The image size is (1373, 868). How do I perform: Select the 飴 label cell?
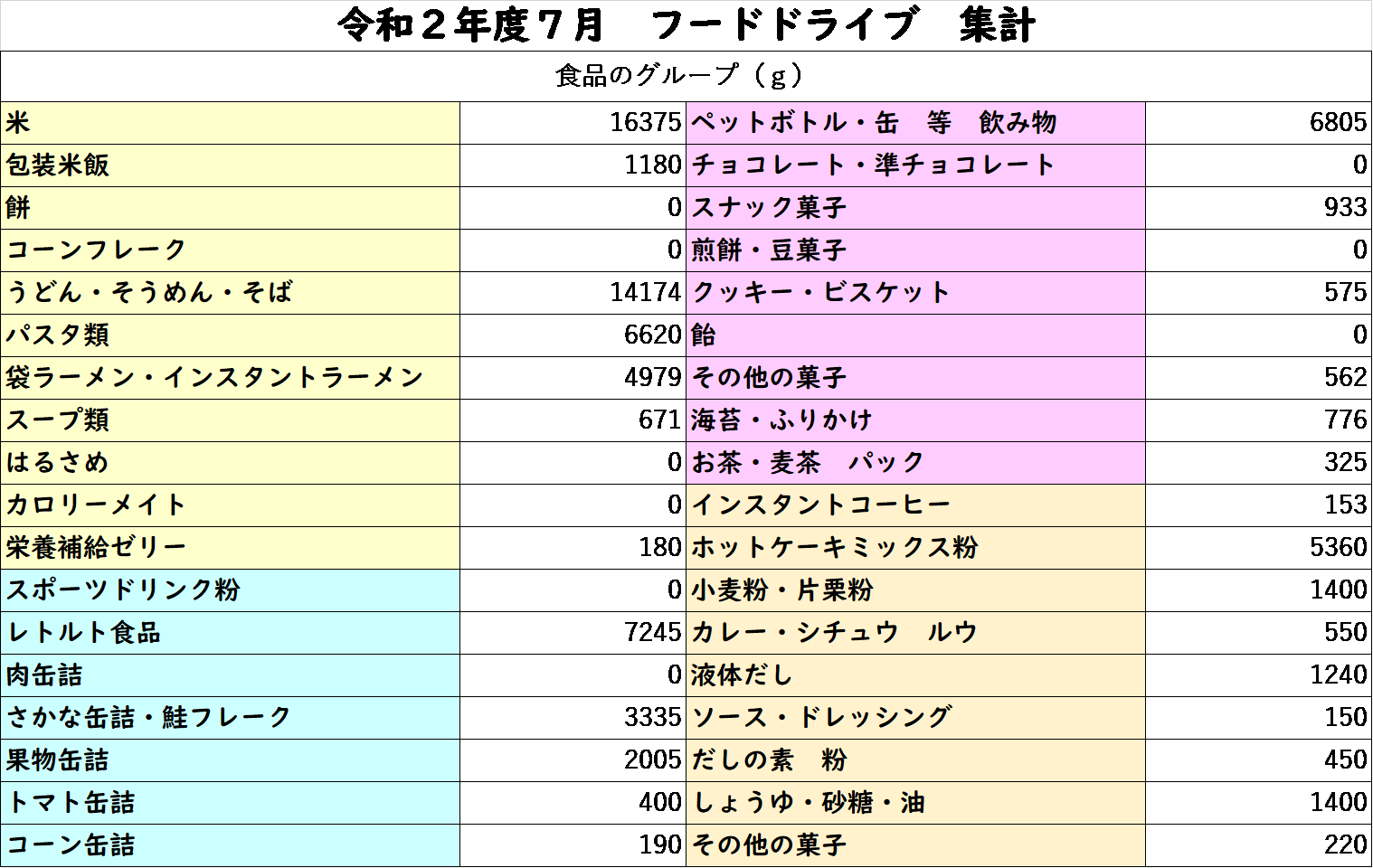(915, 335)
